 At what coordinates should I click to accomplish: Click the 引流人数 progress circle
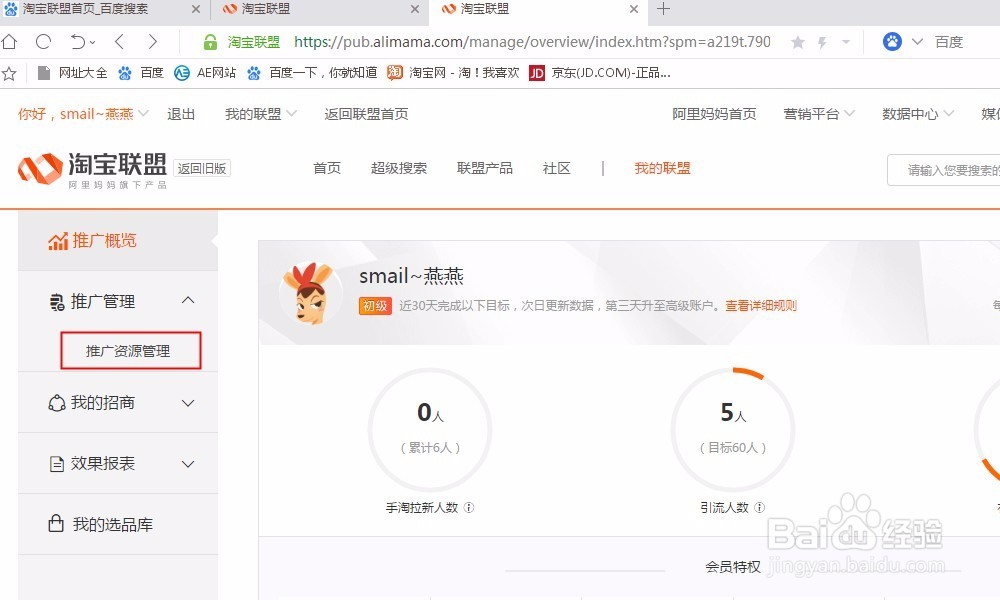(x=733, y=430)
